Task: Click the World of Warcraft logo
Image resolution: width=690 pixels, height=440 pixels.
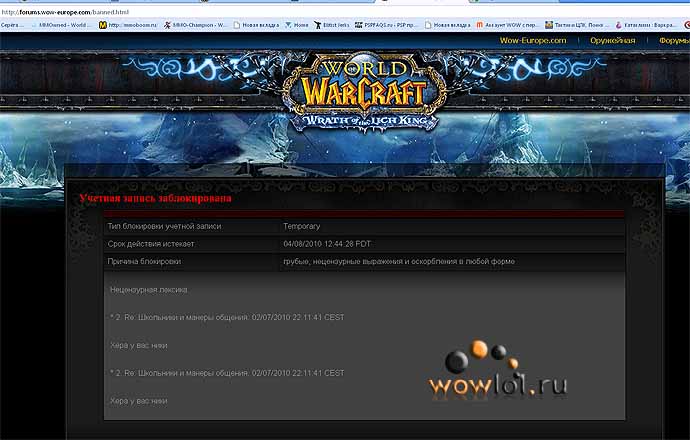Action: tap(363, 92)
